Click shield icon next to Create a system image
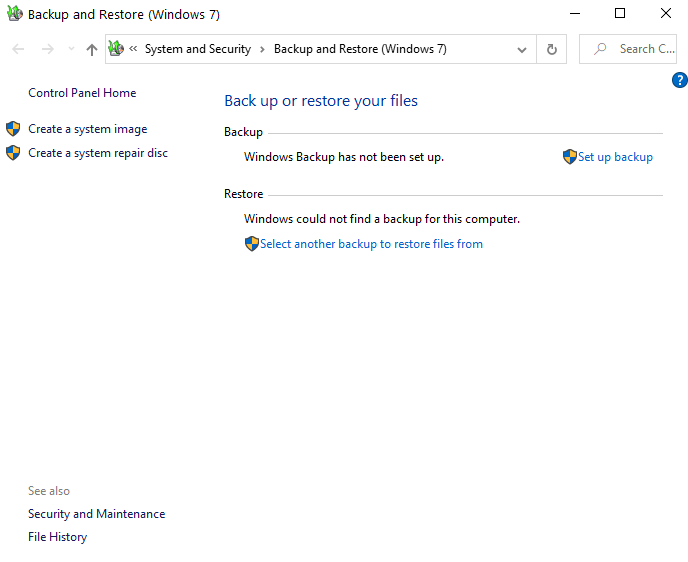Viewport: 688px width, 562px height. coord(13,129)
